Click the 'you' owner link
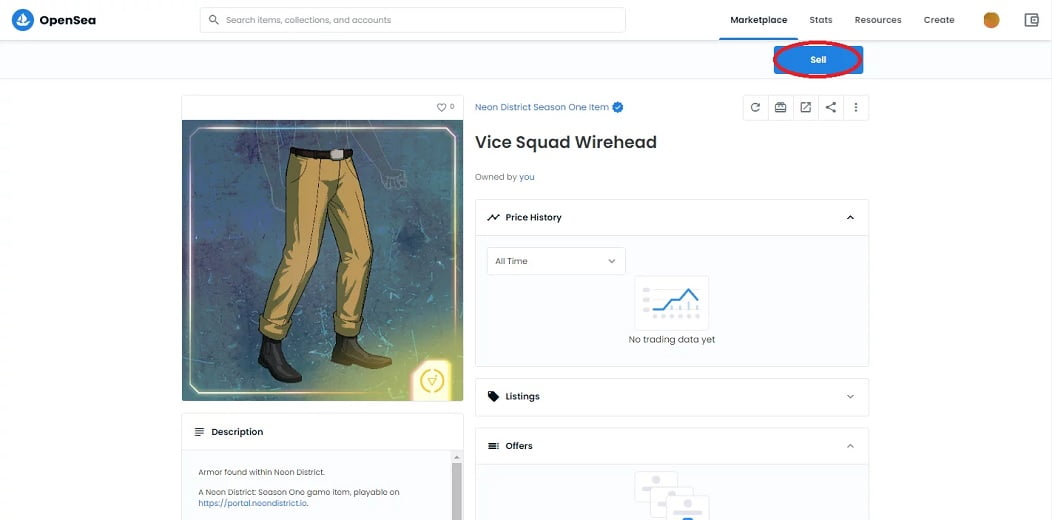Image resolution: width=1052 pixels, height=520 pixels. pyautogui.click(x=527, y=177)
